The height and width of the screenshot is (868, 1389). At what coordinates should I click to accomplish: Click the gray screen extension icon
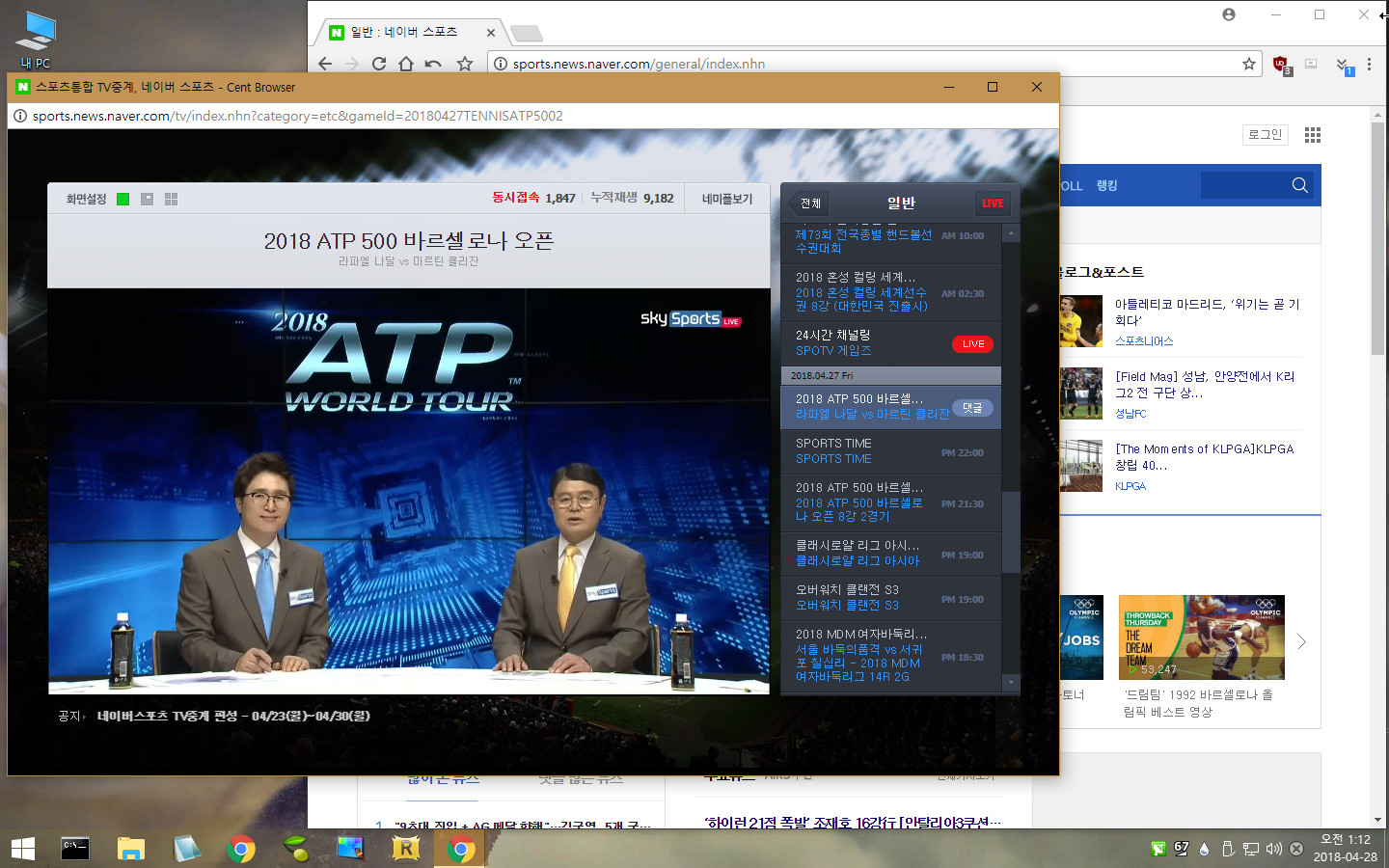click(1311, 64)
